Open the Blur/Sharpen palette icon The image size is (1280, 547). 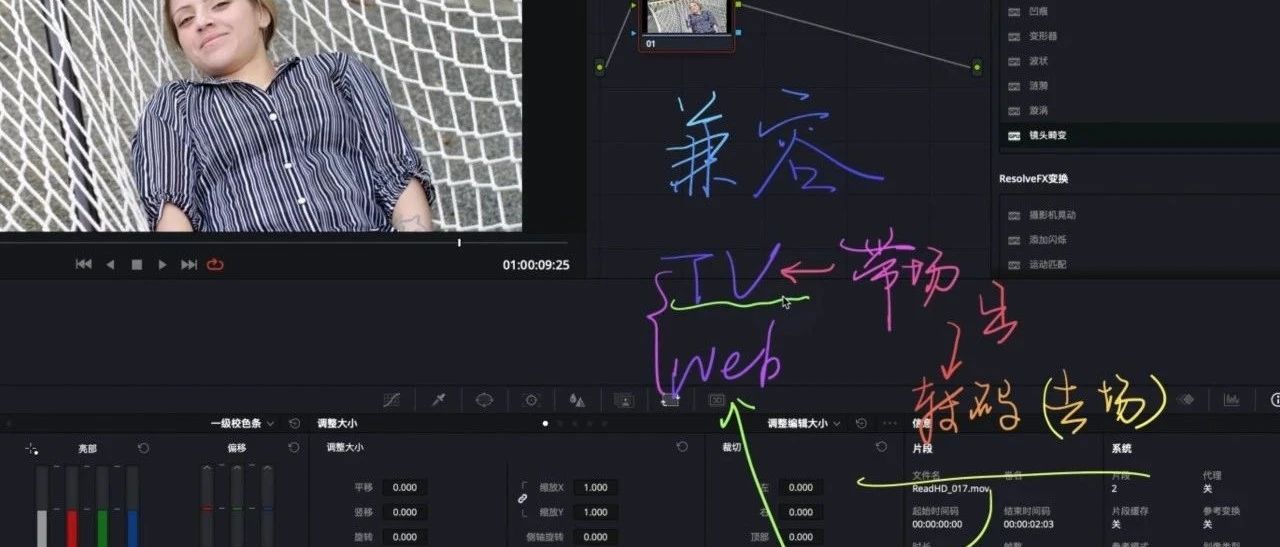(x=577, y=400)
